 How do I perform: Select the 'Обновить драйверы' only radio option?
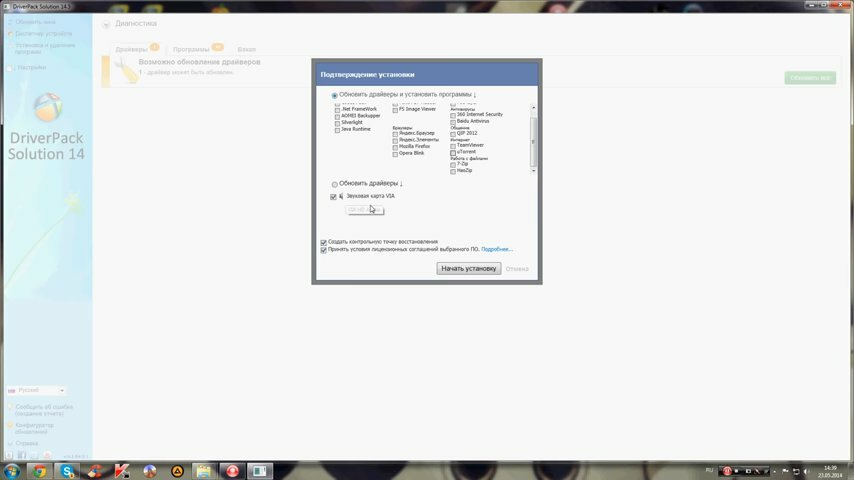click(334, 184)
